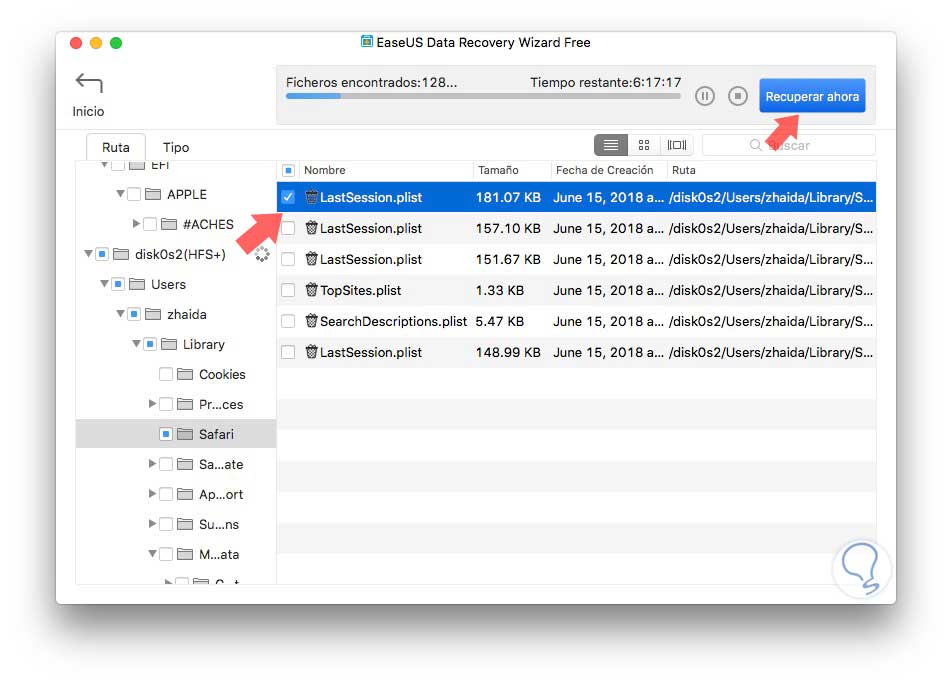Click the search magnifier icon
The width and height of the screenshot is (952, 684).
point(755,145)
